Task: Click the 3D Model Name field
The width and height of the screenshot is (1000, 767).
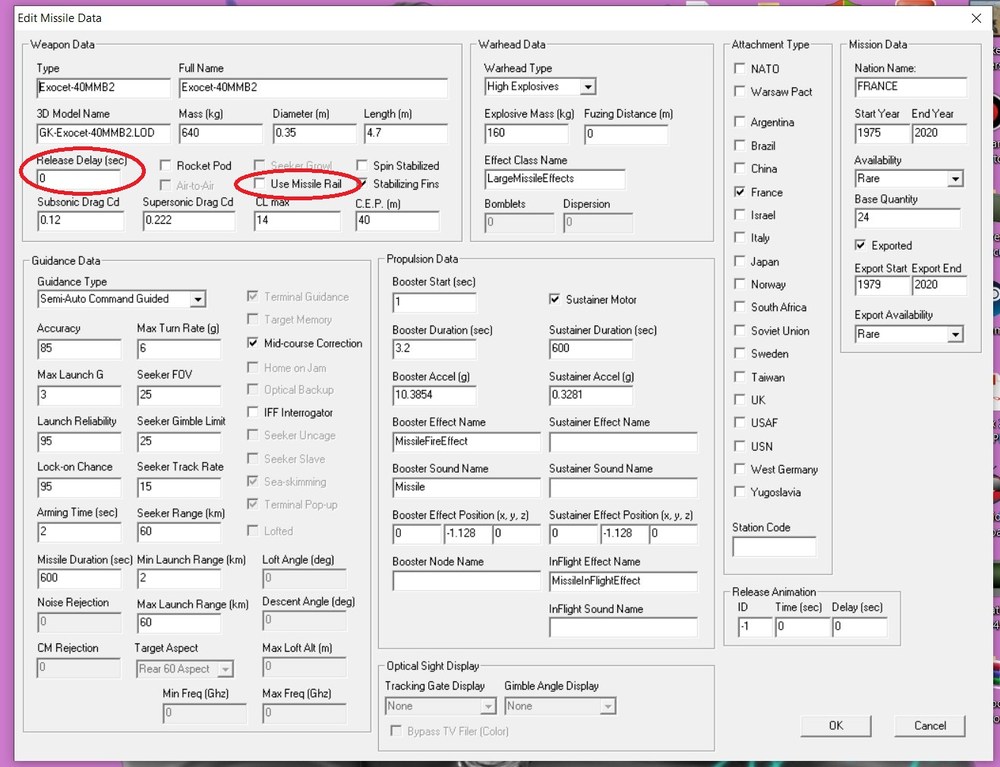Action: click(x=103, y=133)
